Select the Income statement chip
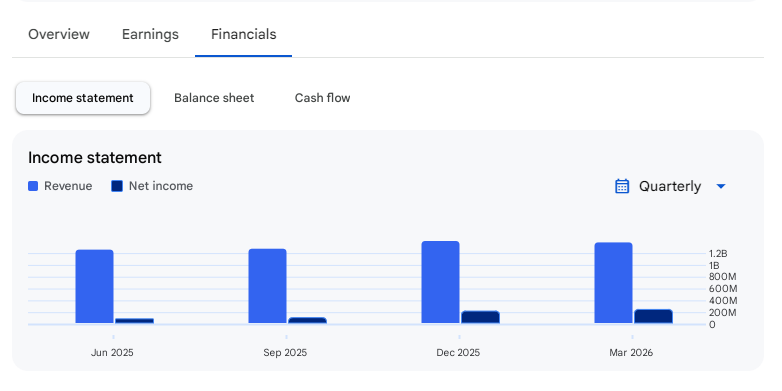782x391 pixels. tap(83, 98)
